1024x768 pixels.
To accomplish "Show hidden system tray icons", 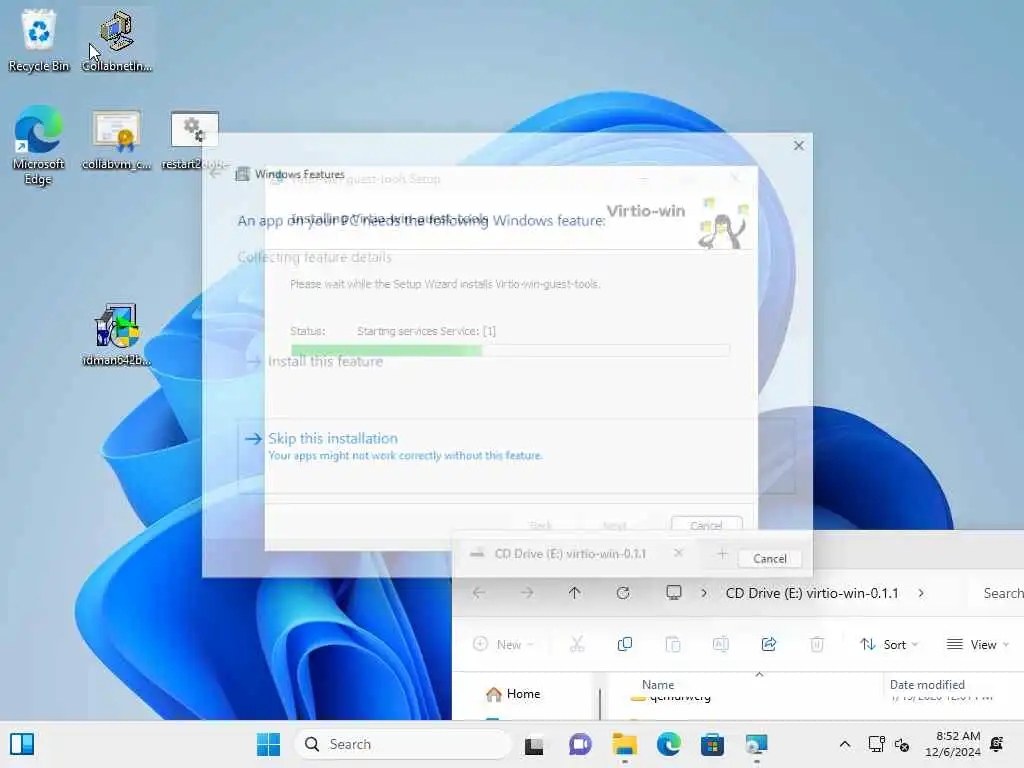I will click(x=844, y=744).
